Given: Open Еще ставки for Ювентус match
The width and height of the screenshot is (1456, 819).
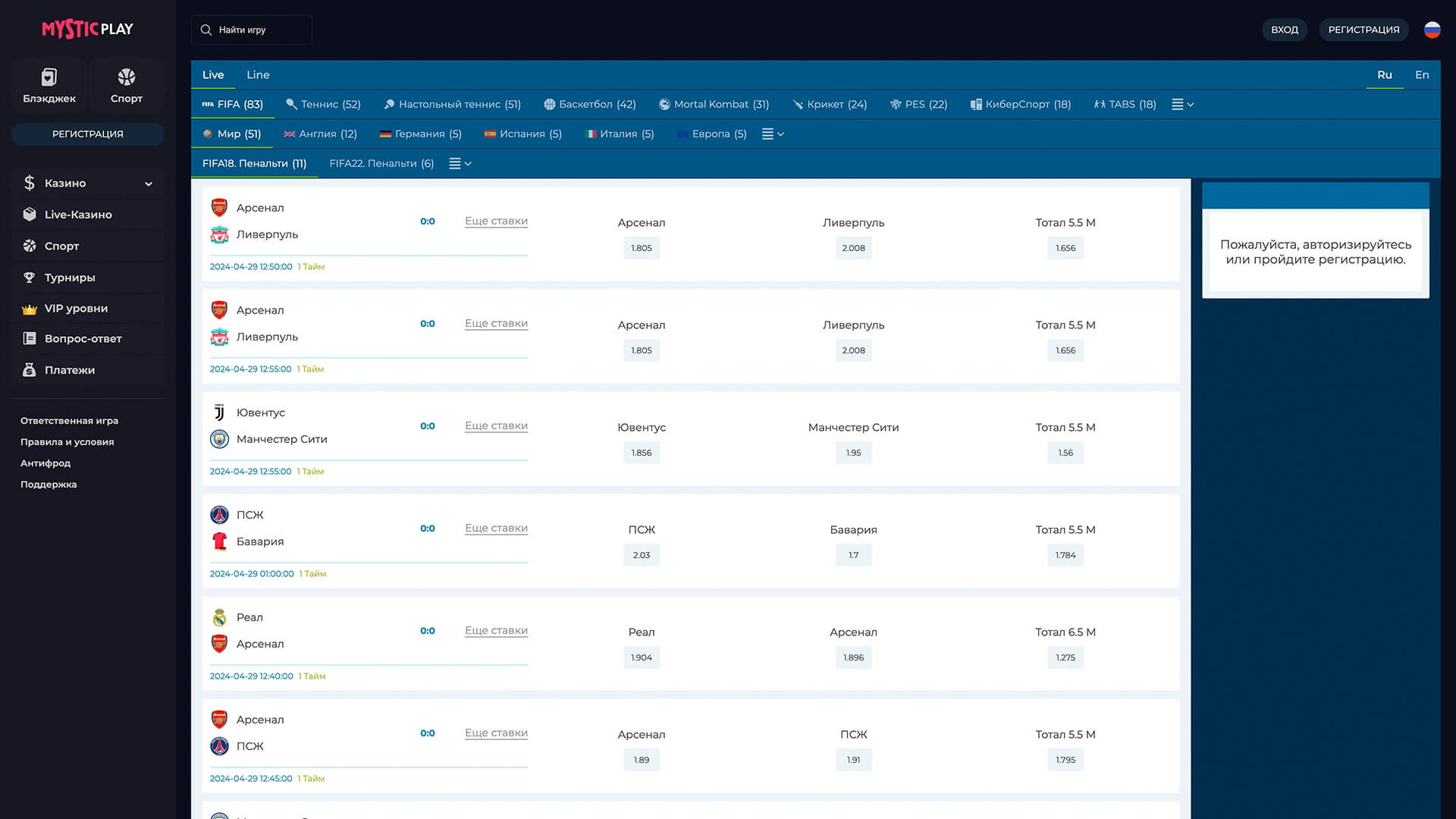Looking at the screenshot, I should click(x=496, y=426).
